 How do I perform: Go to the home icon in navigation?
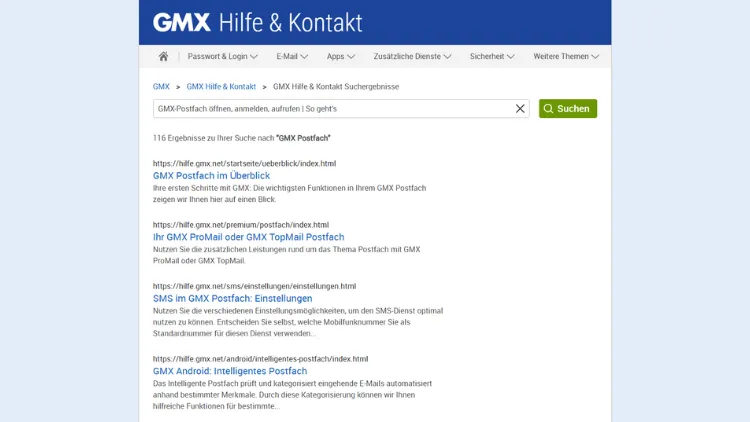point(163,56)
